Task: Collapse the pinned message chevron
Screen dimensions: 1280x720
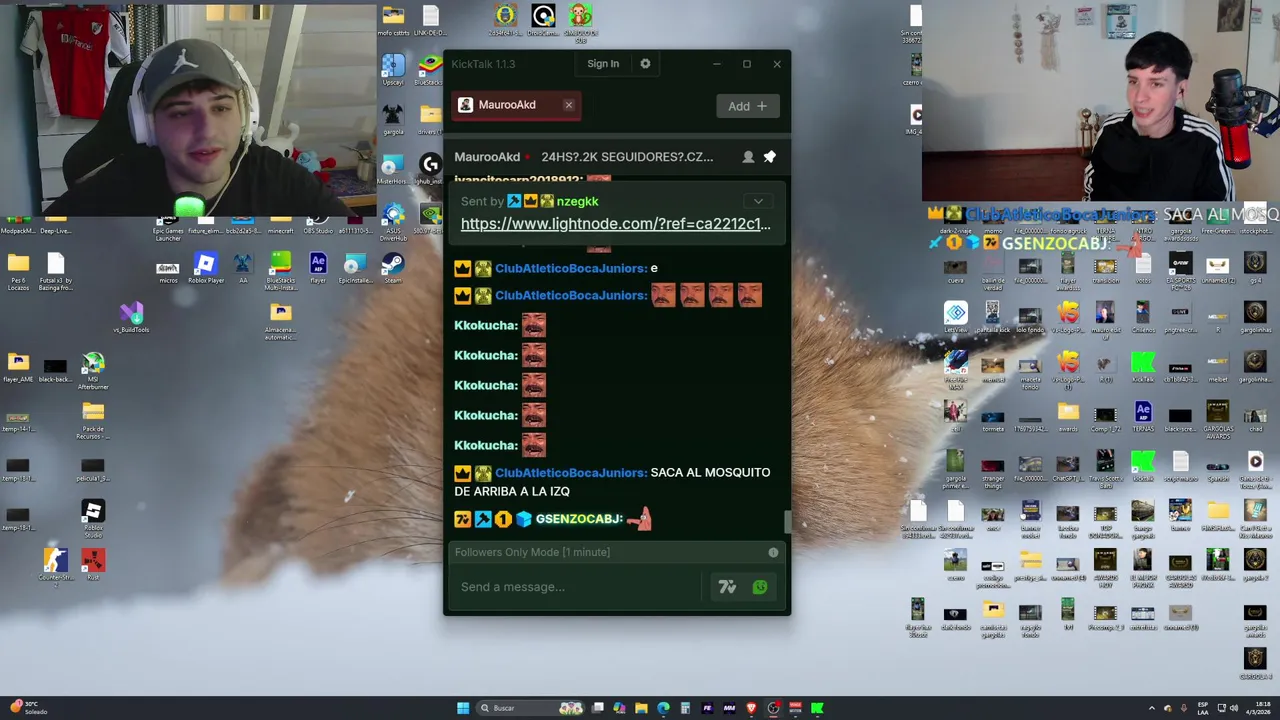Action: pos(758,202)
